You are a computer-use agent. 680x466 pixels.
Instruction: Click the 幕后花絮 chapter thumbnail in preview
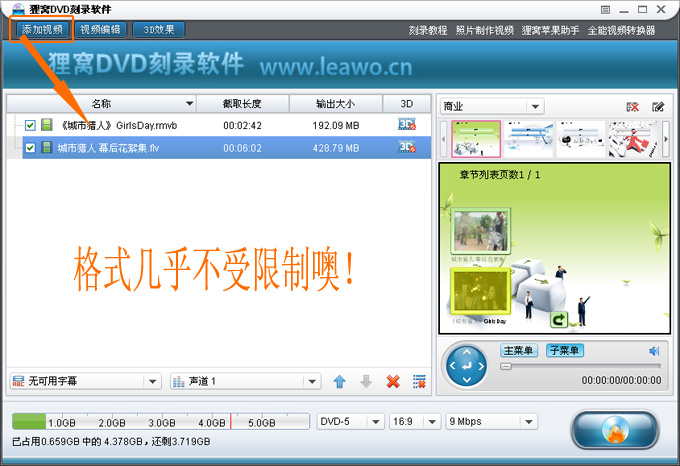(481, 231)
